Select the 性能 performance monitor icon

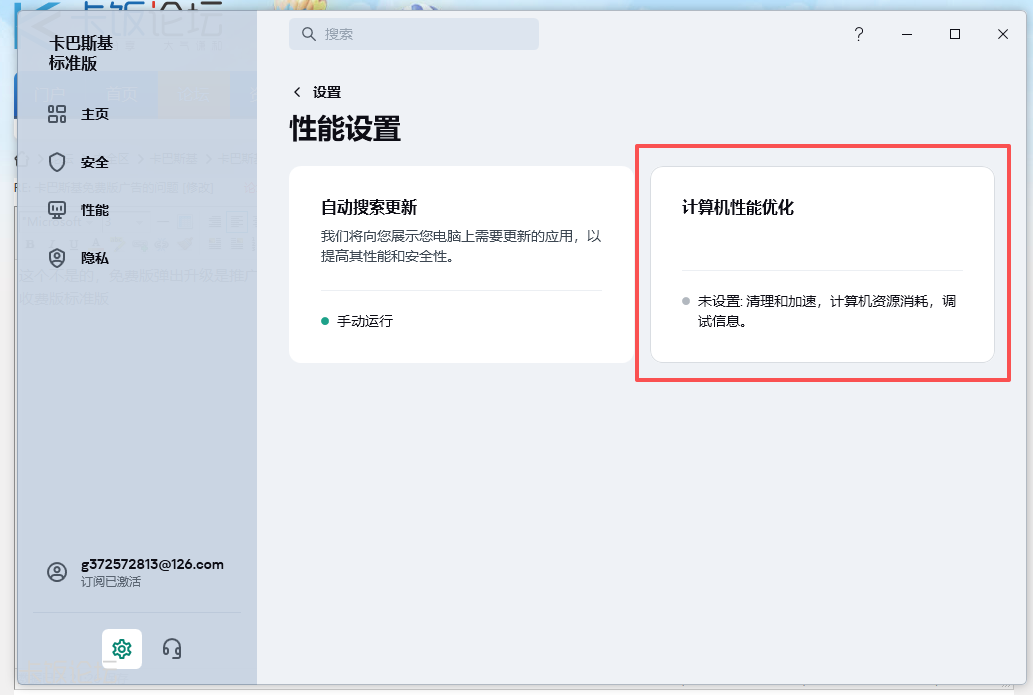click(x=57, y=209)
